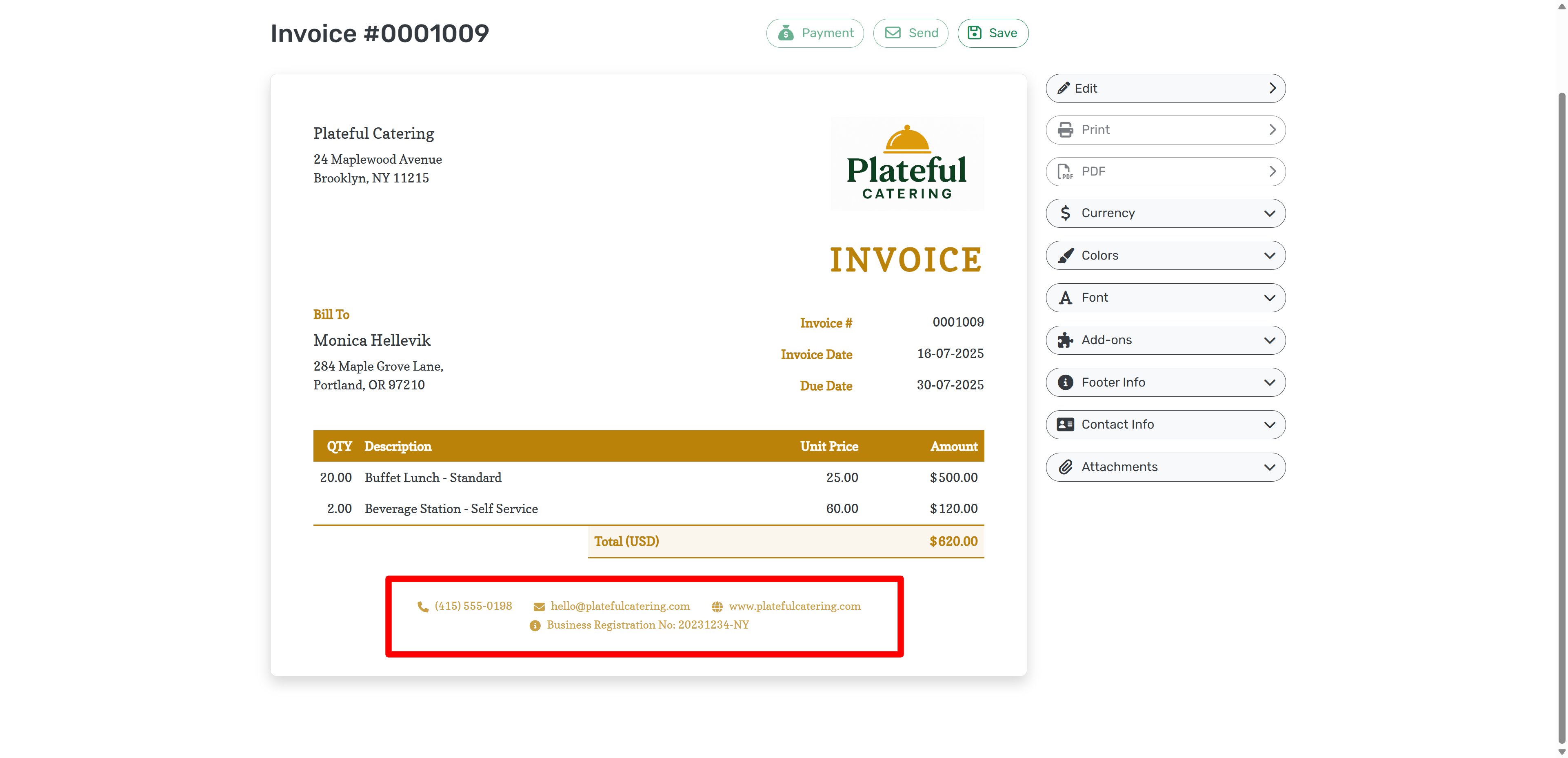Click the Business Registration No text
The height and width of the screenshot is (758, 1568).
(648, 625)
